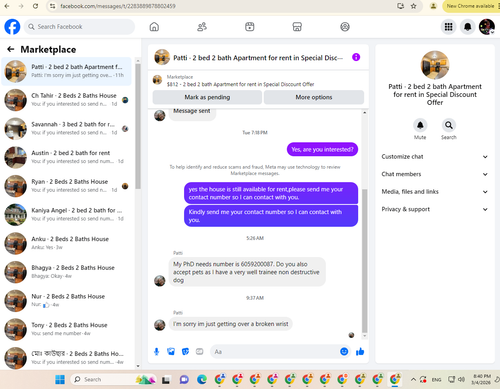Viewport: 500px width, 389px height.
Task: Click More options button
Action: click(x=314, y=97)
